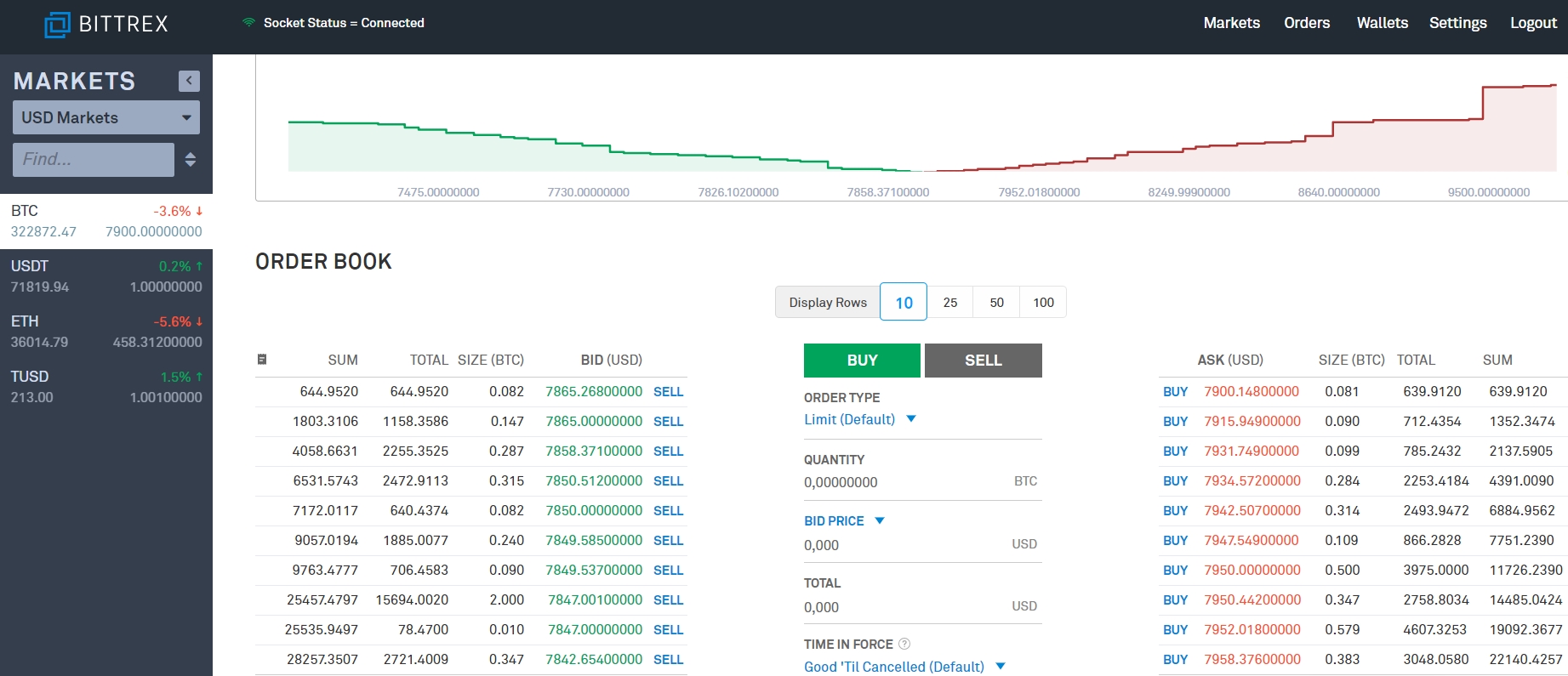1568x676 pixels.
Task: Collapse the Markets sidebar arrow button
Action: point(189,81)
